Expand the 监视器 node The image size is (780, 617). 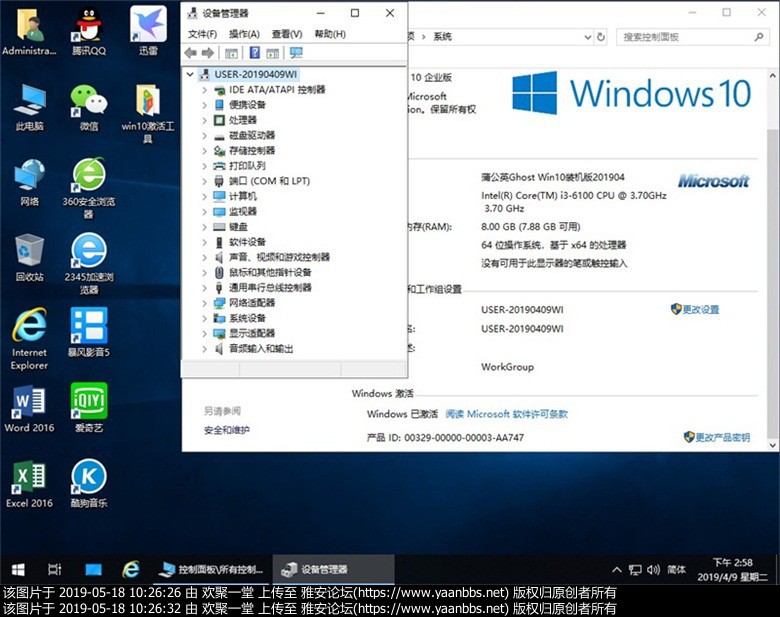point(204,212)
